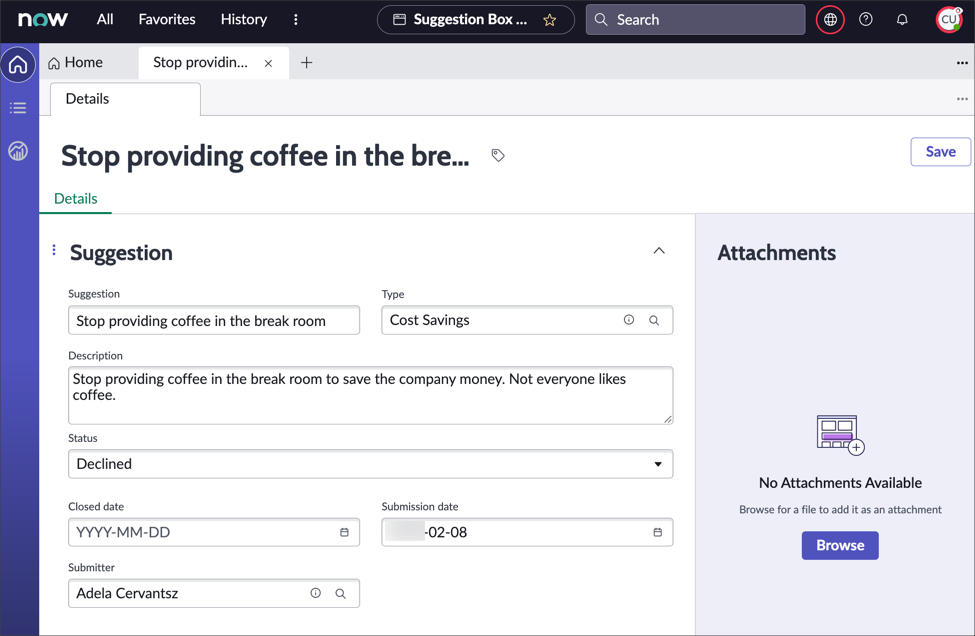Open the list icon in the left sidebar
This screenshot has width=975, height=636.
(x=18, y=107)
